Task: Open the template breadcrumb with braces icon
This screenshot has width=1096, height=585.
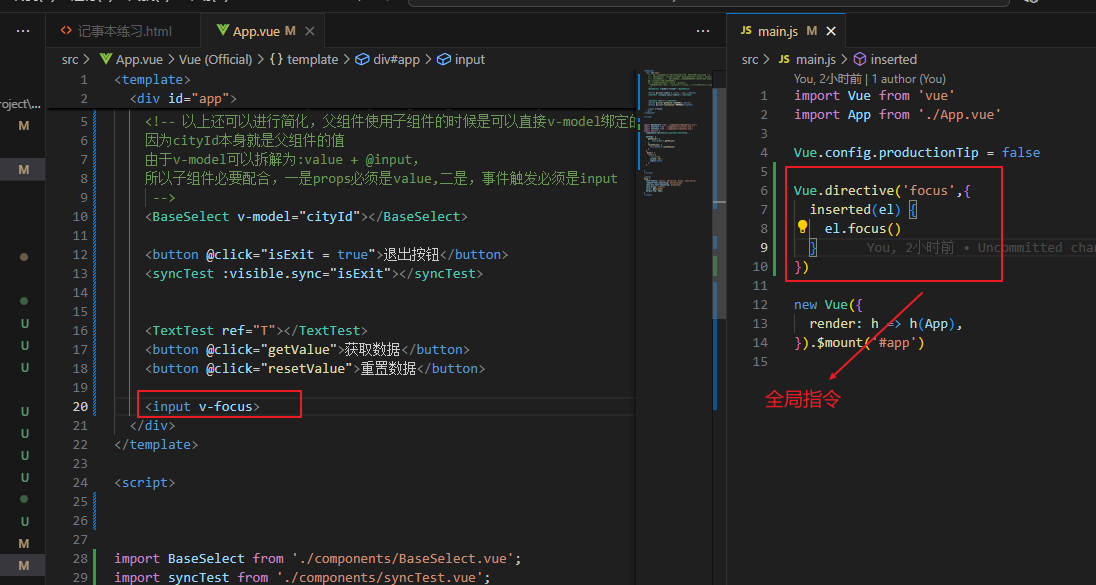Action: 303,59
